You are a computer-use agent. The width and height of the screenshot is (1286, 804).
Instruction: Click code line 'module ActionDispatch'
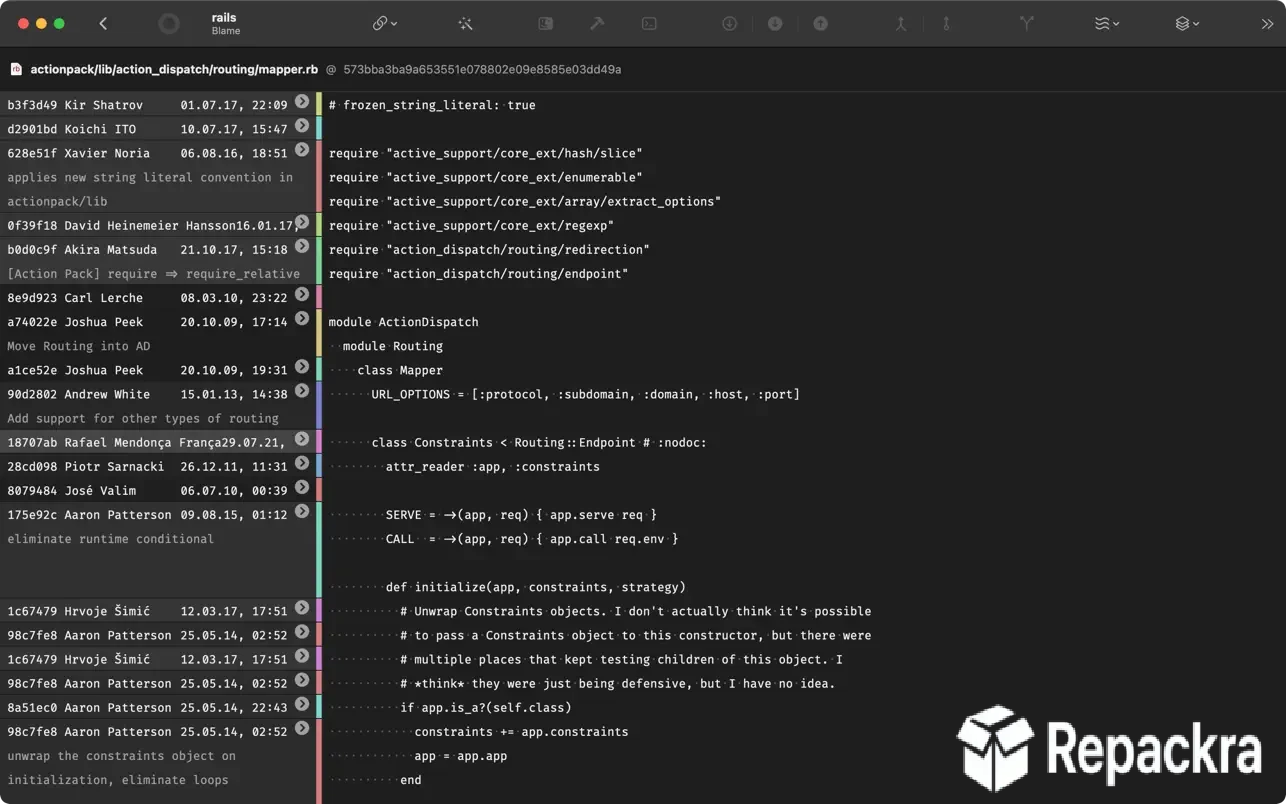coord(403,322)
